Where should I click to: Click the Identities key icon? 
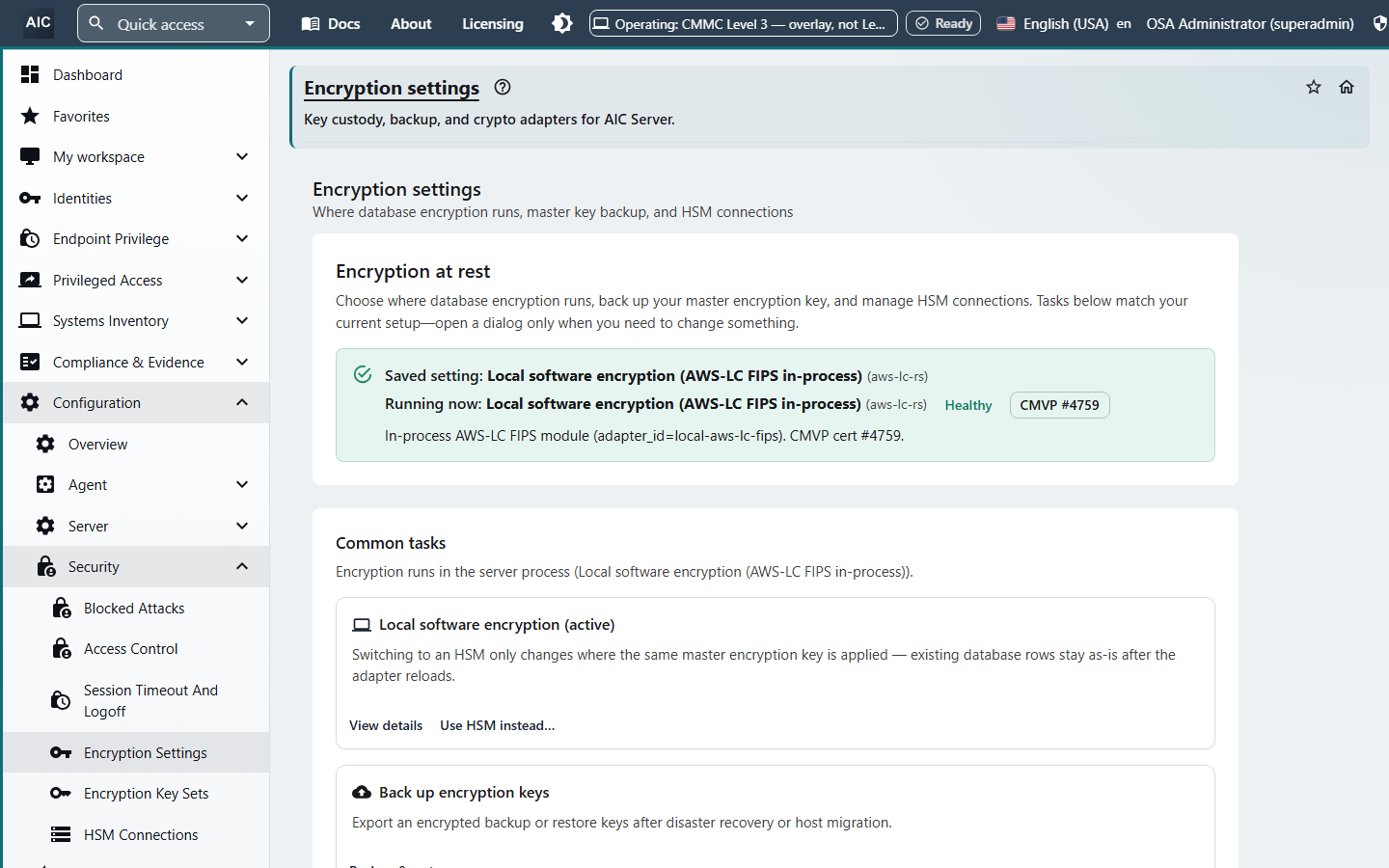click(x=30, y=199)
